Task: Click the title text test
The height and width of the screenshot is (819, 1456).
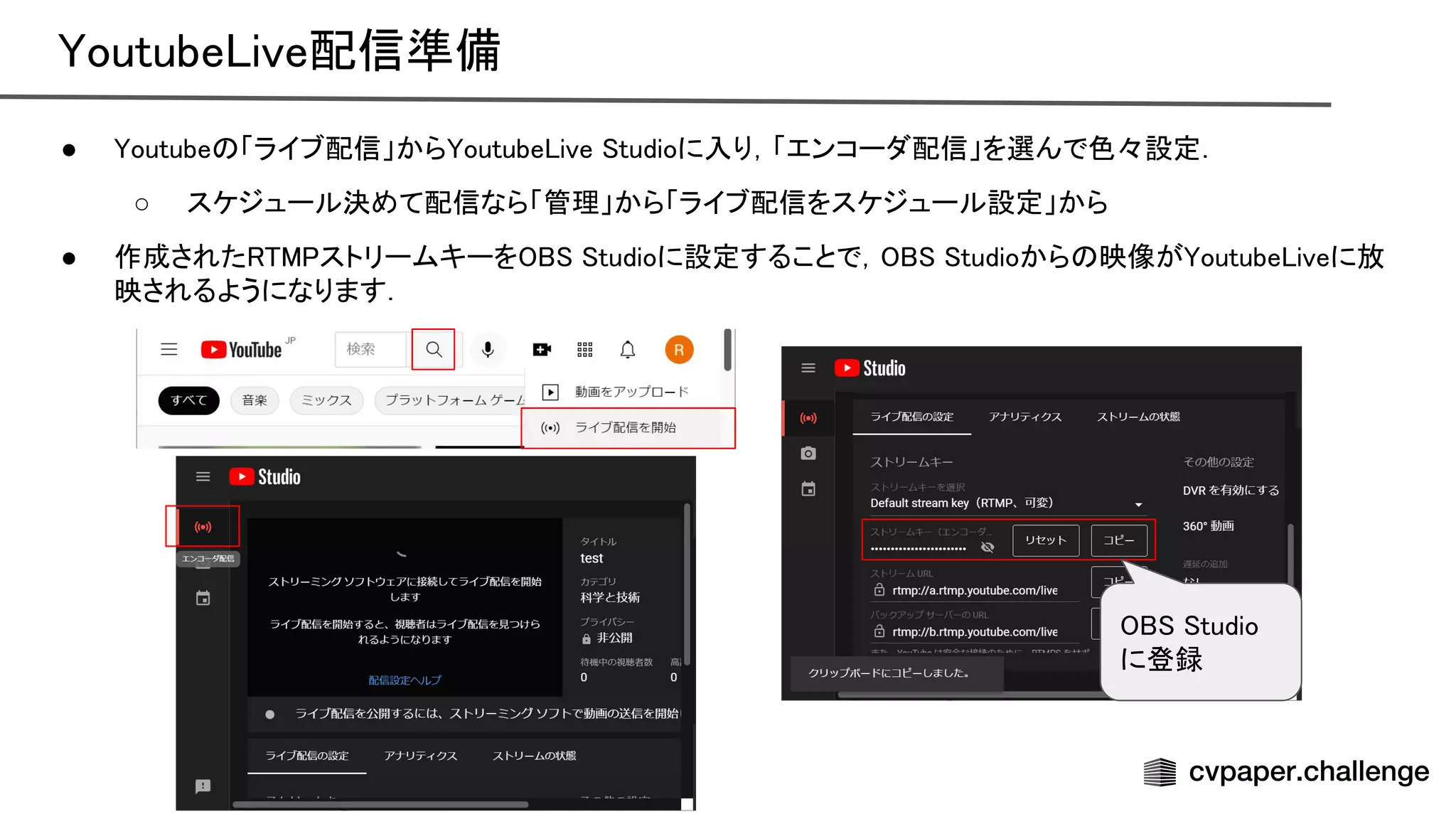Action: click(x=591, y=559)
